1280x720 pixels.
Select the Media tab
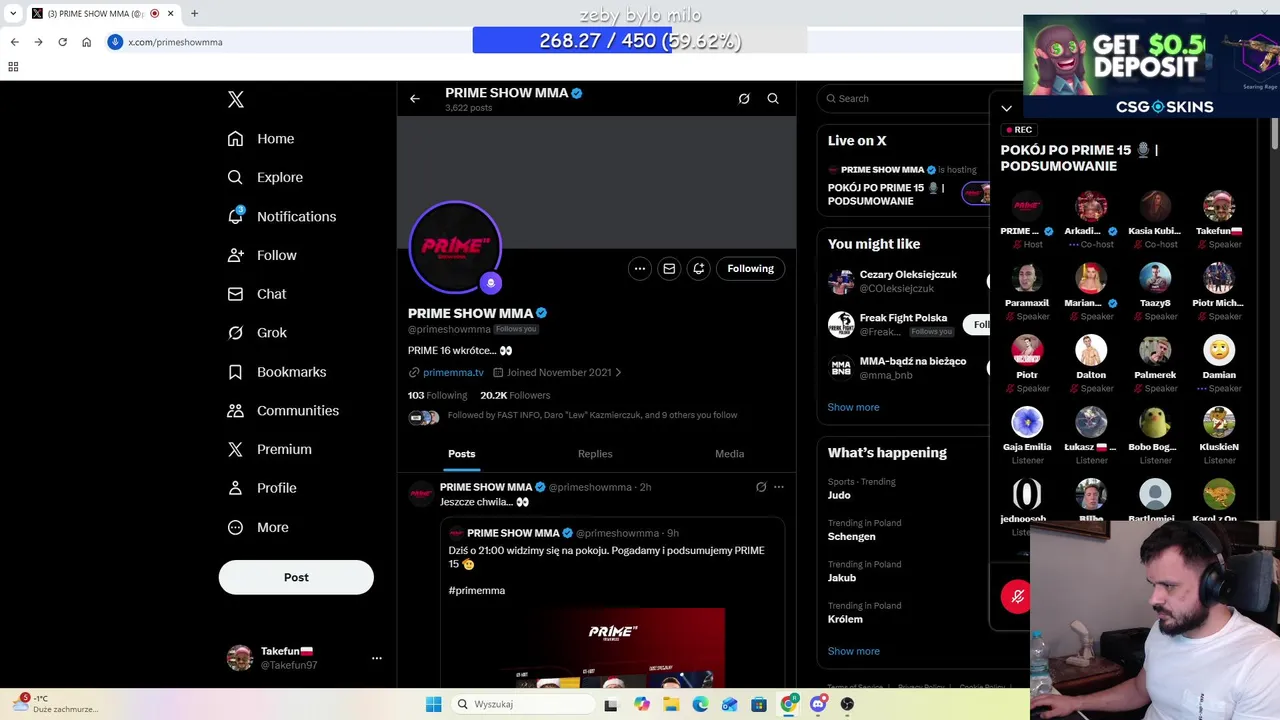click(729, 454)
